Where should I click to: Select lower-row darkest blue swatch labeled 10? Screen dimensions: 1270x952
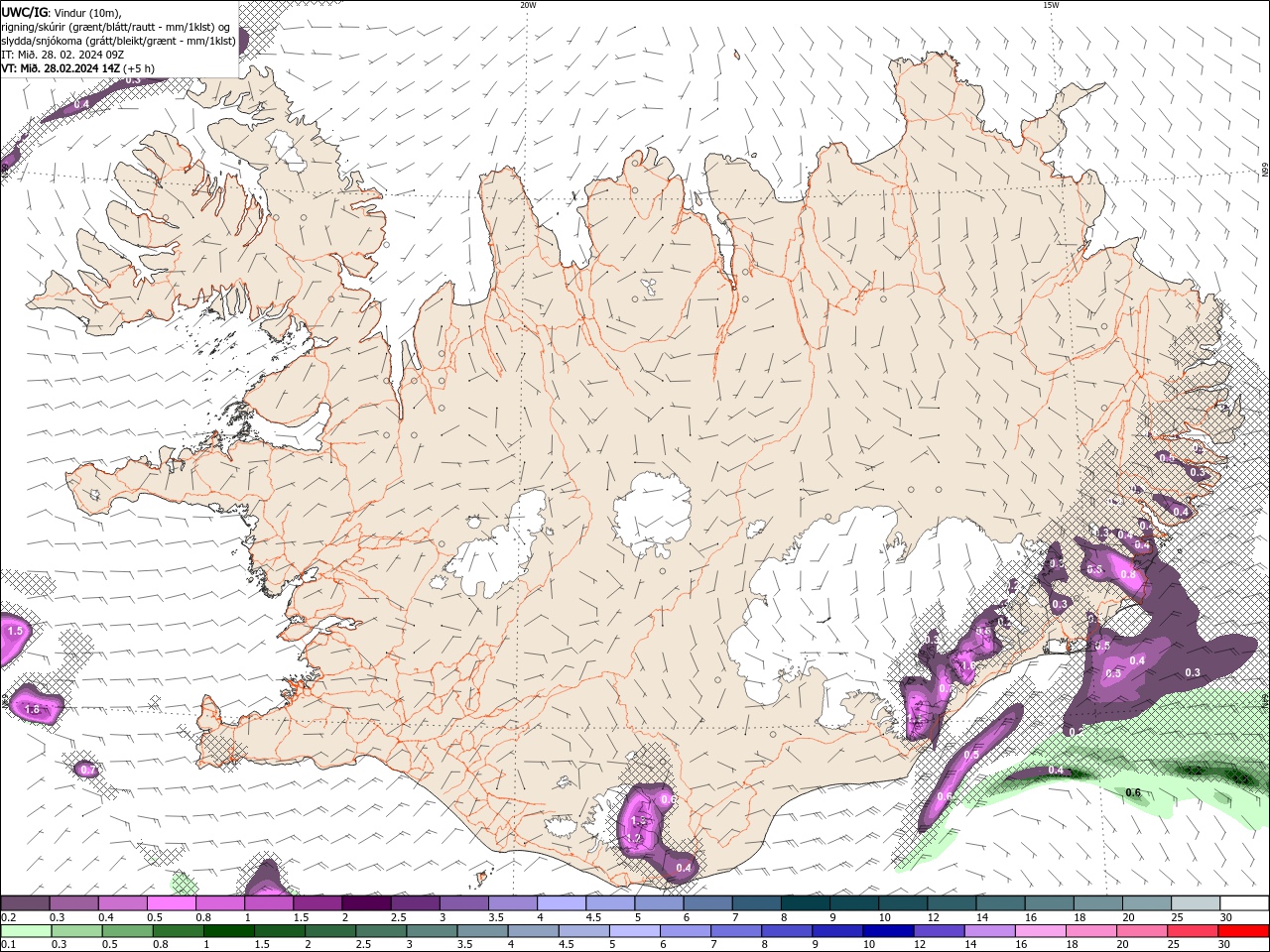pos(889,931)
